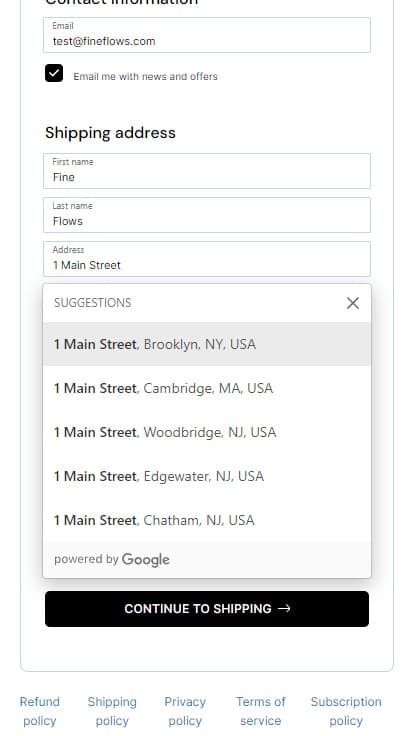This screenshot has height=736, width=414.
Task: Open the Terms of service link
Action: click(x=261, y=711)
